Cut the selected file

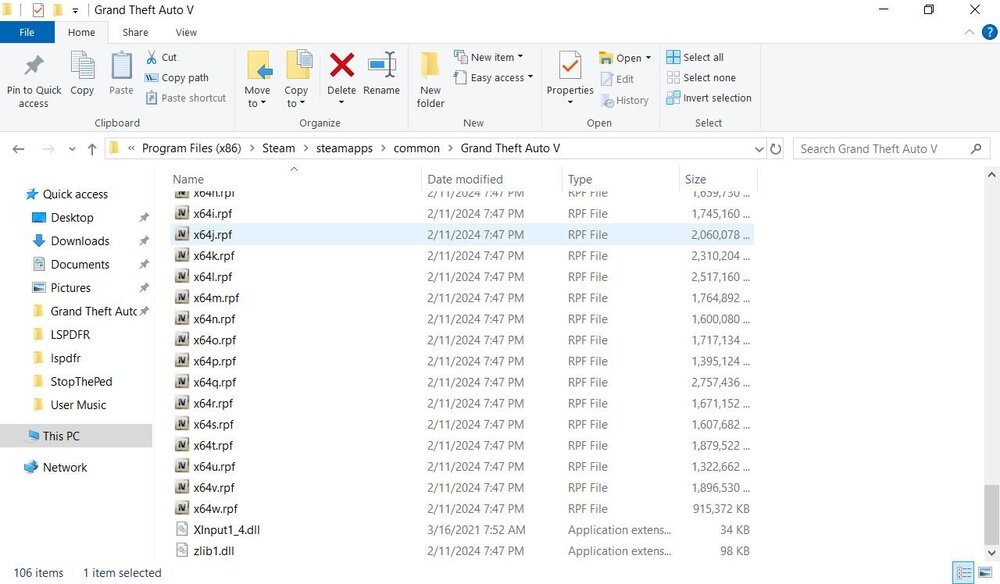(161, 57)
